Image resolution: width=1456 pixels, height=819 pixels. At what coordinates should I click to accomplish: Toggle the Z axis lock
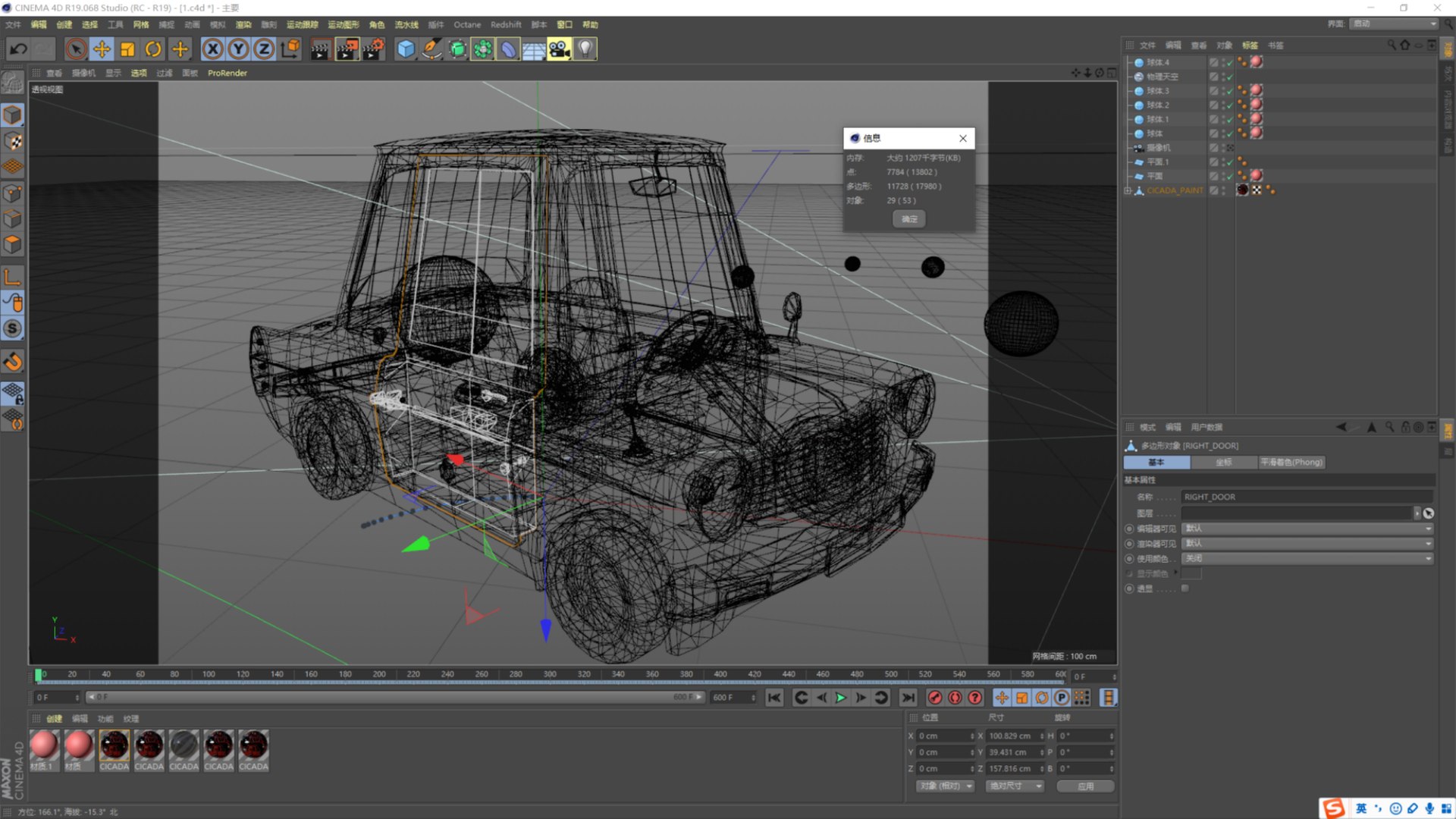click(264, 49)
